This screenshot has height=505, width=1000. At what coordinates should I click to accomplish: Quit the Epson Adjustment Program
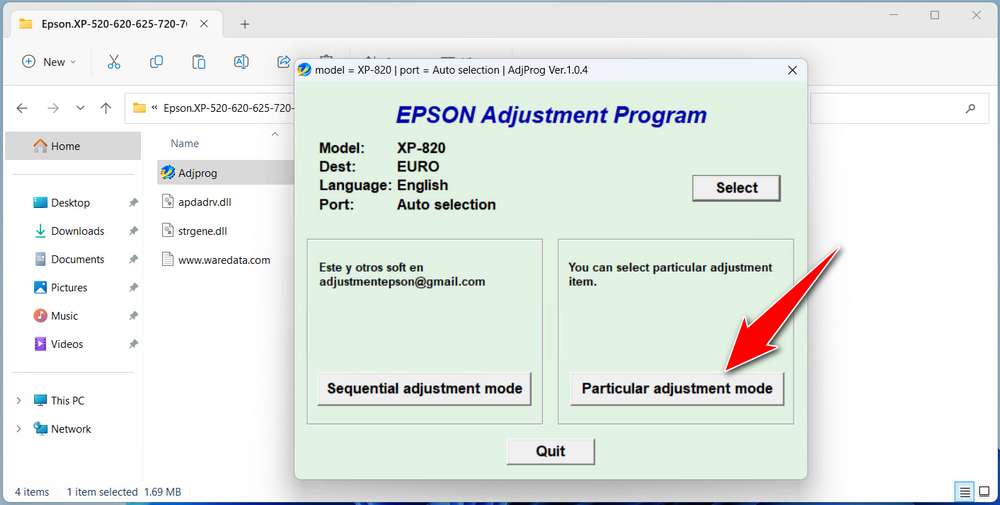(x=550, y=451)
